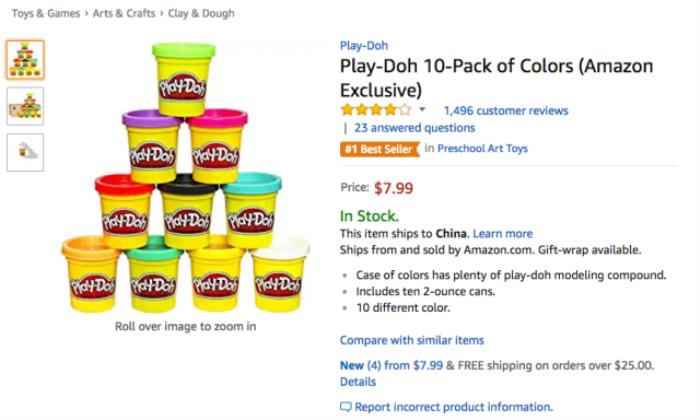700x420 pixels.
Task: Click Report incorrect product information
Action: tap(454, 407)
